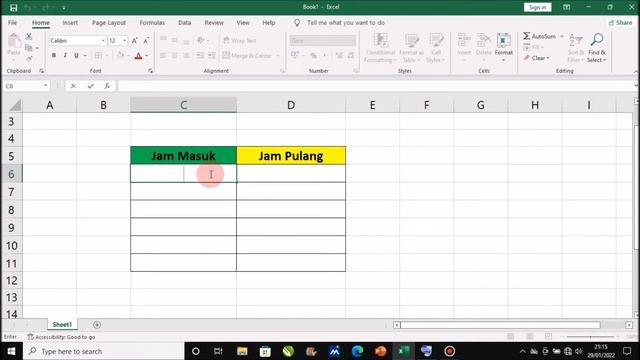Click the Insert cells icon
This screenshot has height=360, width=640.
[x=464, y=41]
